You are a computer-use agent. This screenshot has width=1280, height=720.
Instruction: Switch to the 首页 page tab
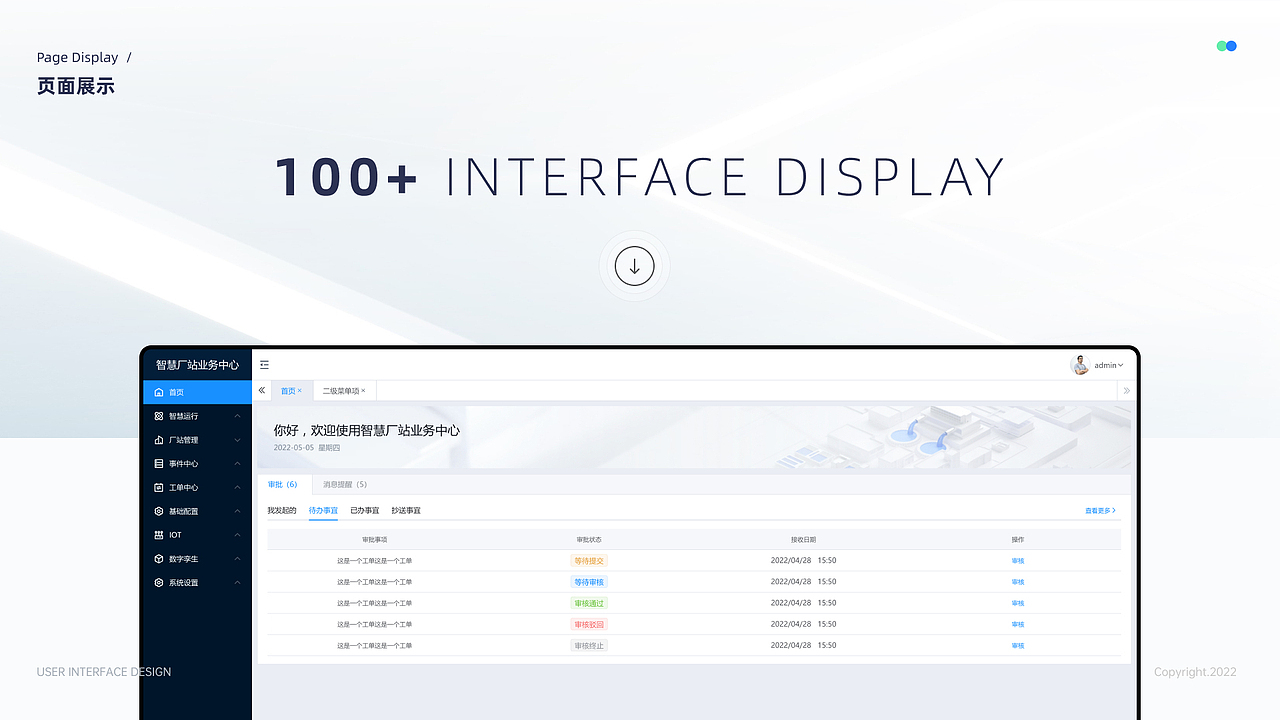292,391
